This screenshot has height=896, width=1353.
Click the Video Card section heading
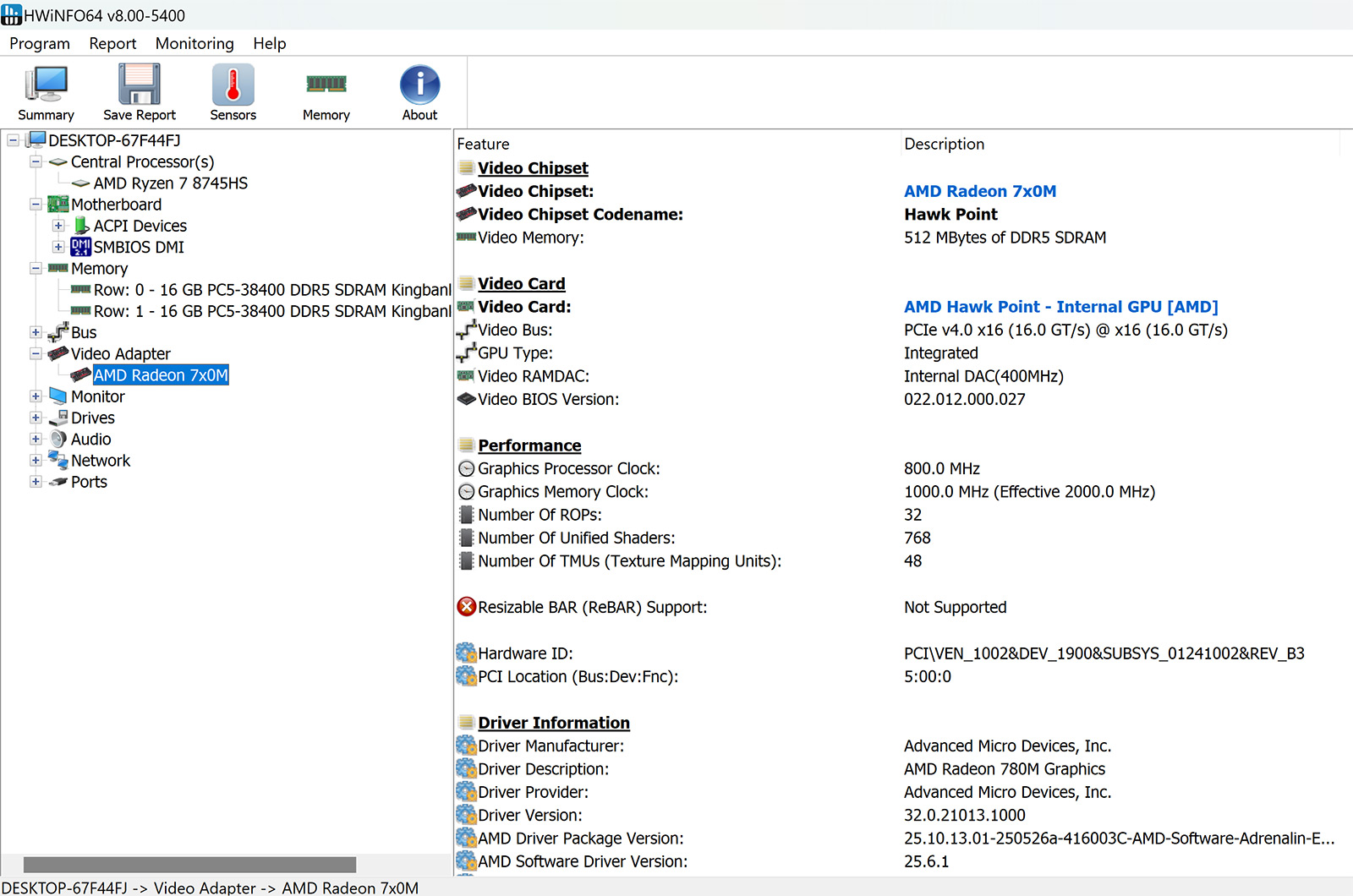click(521, 284)
